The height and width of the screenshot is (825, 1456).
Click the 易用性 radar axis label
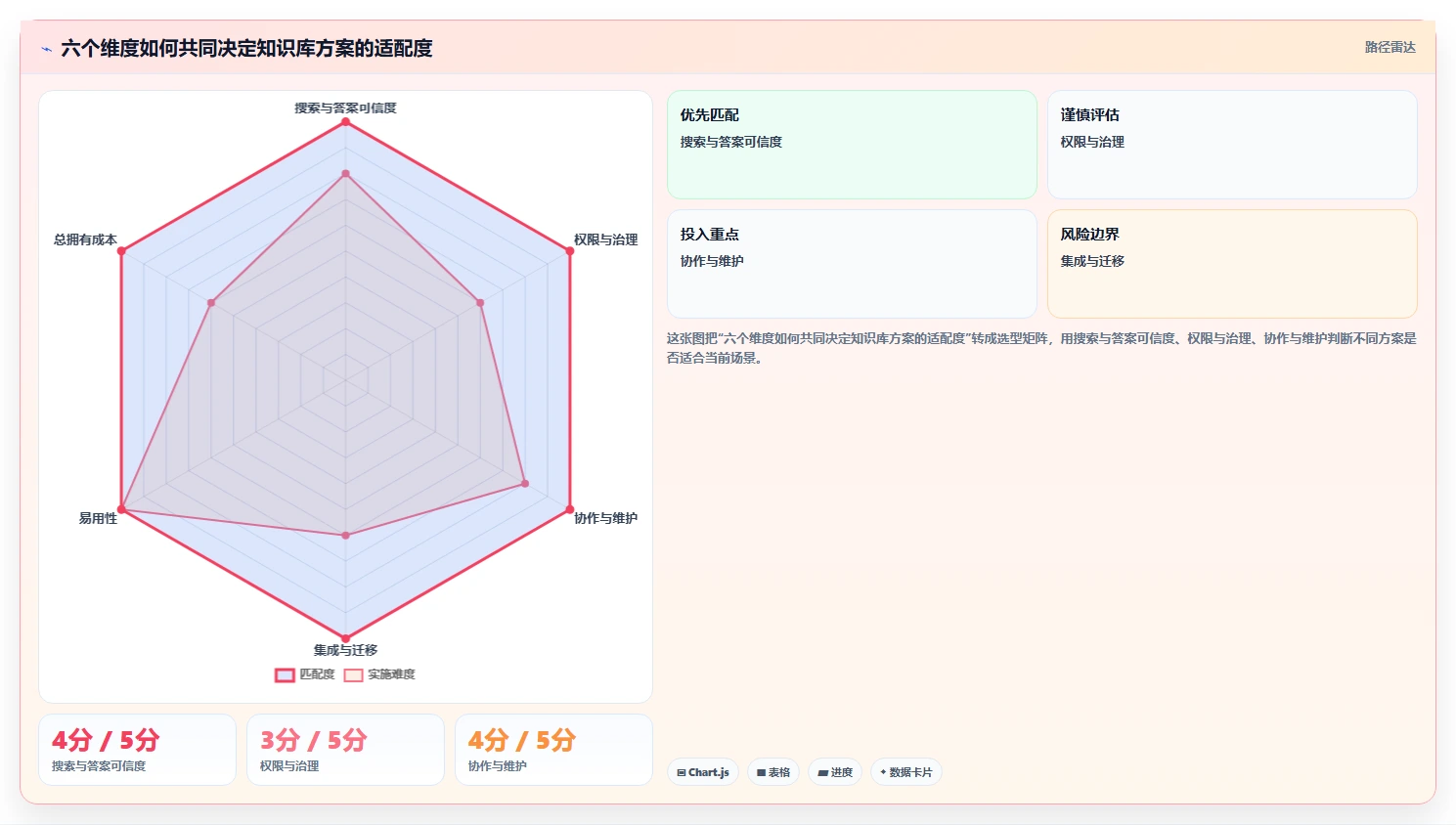(x=98, y=518)
